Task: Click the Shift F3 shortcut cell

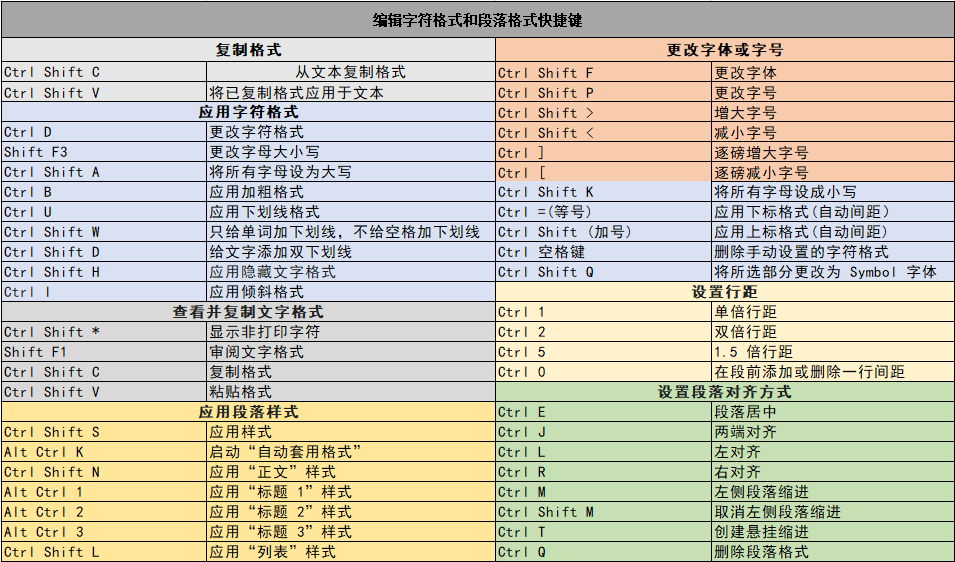Action: click(104, 152)
